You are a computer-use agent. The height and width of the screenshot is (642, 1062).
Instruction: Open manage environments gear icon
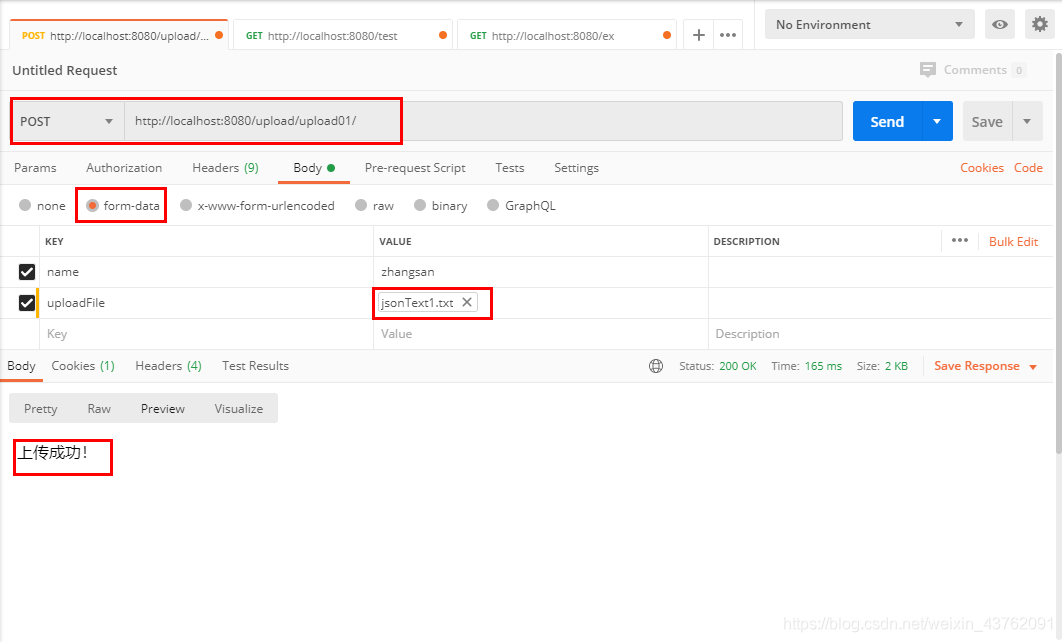click(1040, 24)
